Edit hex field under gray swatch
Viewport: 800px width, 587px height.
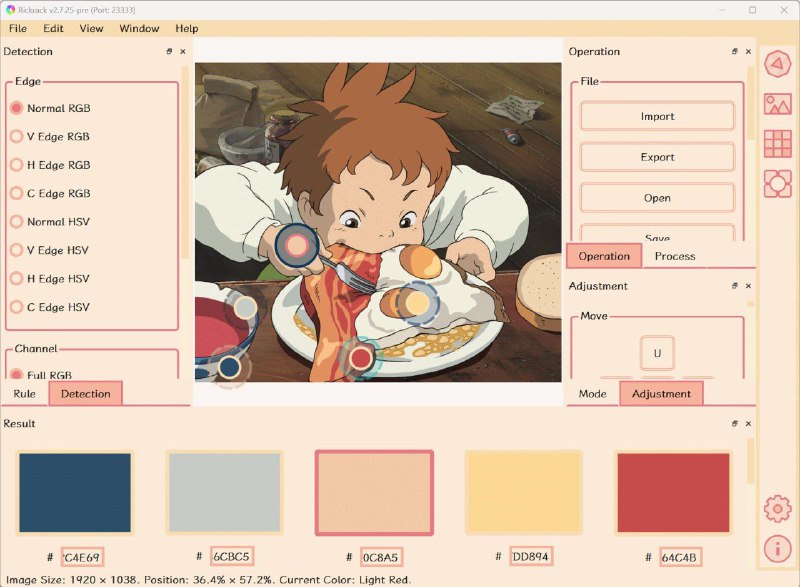pos(232,556)
